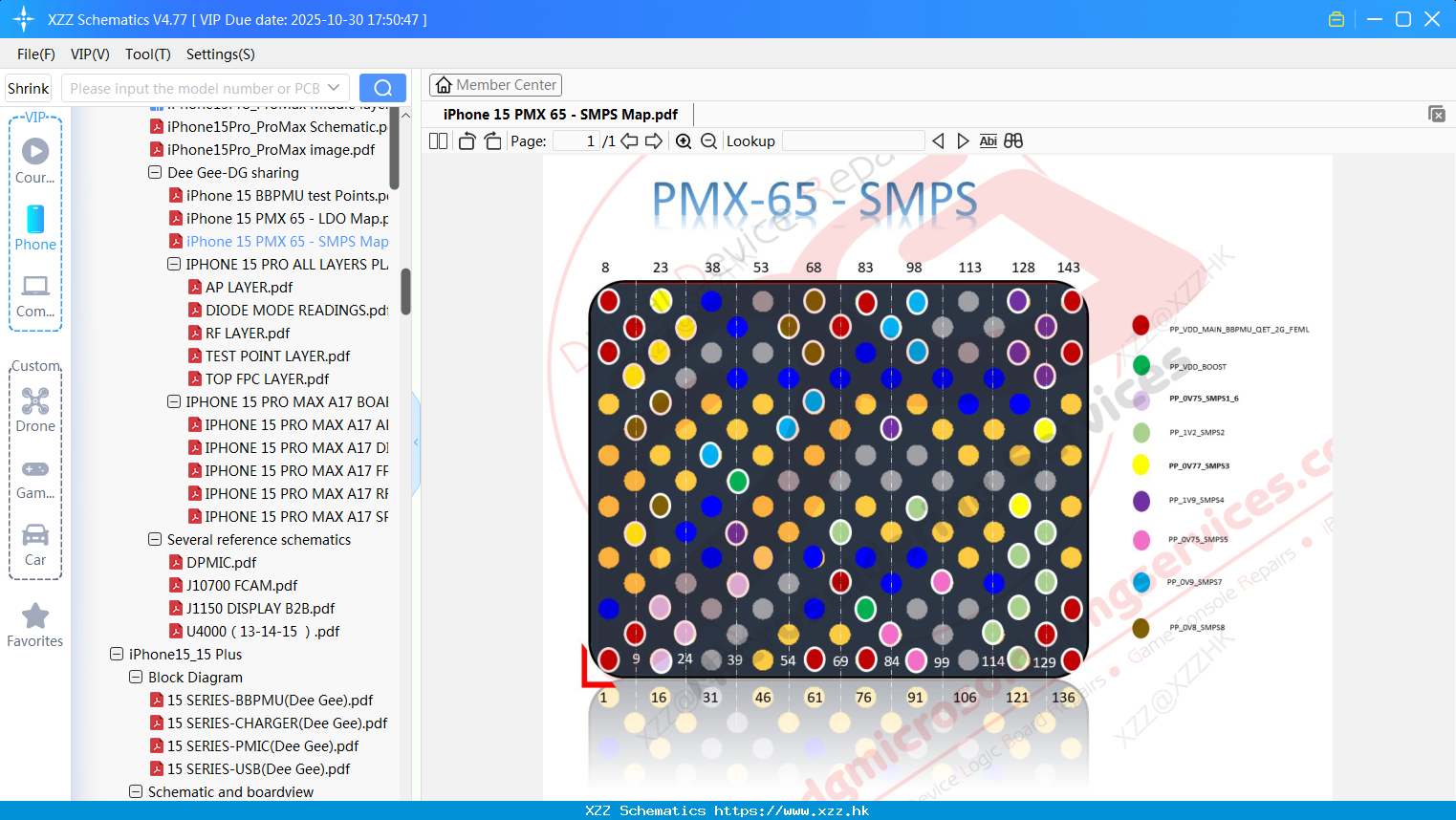Open 15 SERIES-CHARGER(Dee Gee).pdf
Image resolution: width=1456 pixels, height=820 pixels.
point(269,723)
